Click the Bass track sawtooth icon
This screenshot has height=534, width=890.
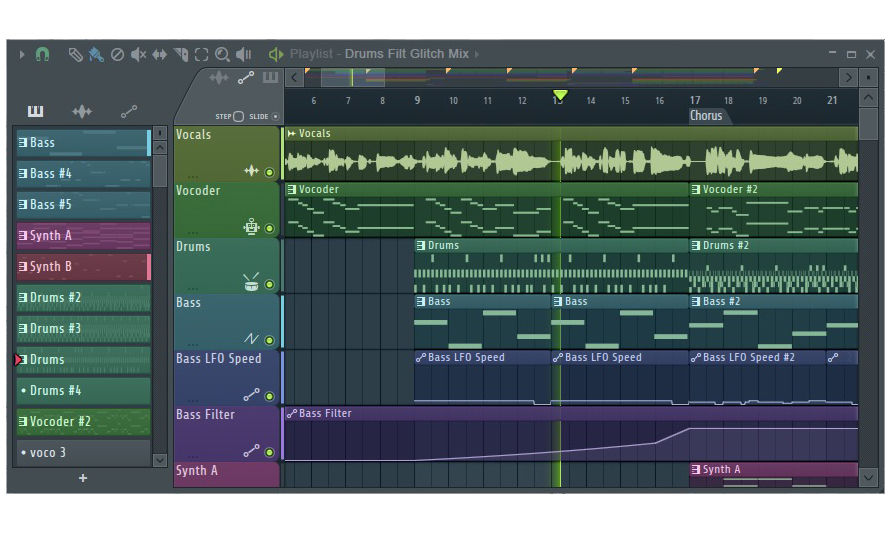coord(251,339)
